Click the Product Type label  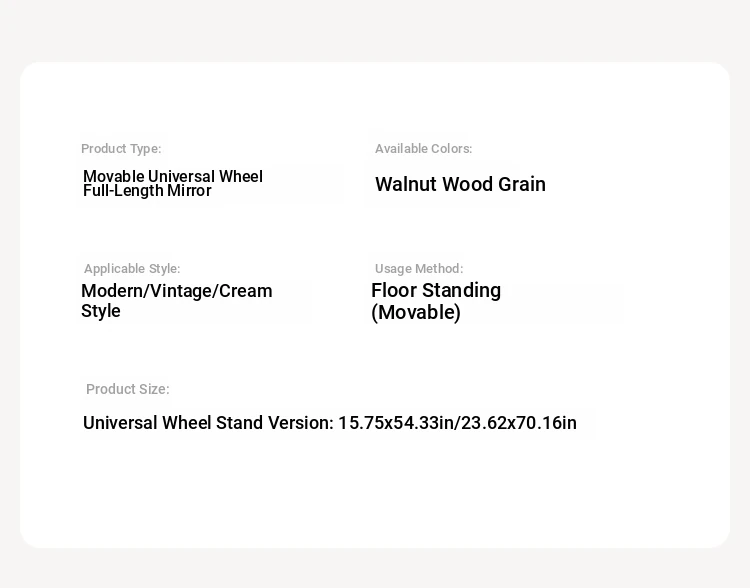click(121, 149)
